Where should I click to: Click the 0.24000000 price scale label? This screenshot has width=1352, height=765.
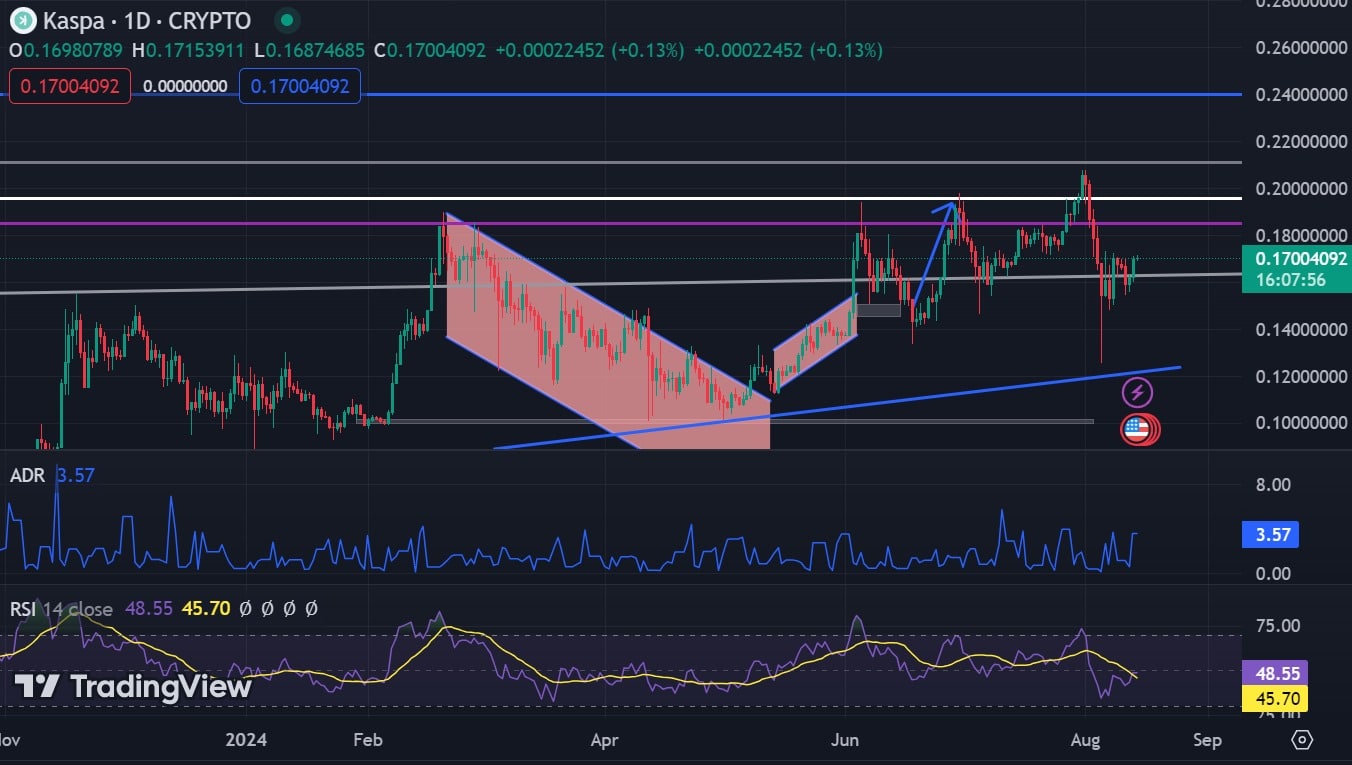1295,95
